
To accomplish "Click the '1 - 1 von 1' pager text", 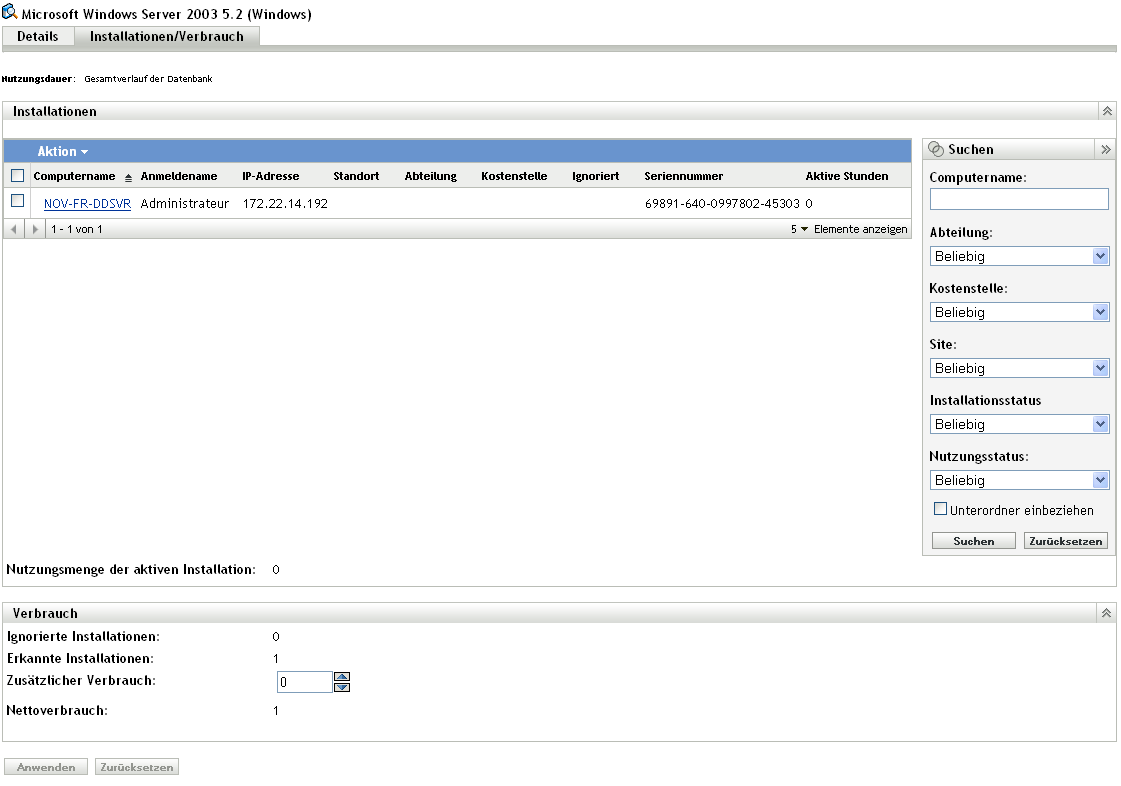I will point(76,229).
